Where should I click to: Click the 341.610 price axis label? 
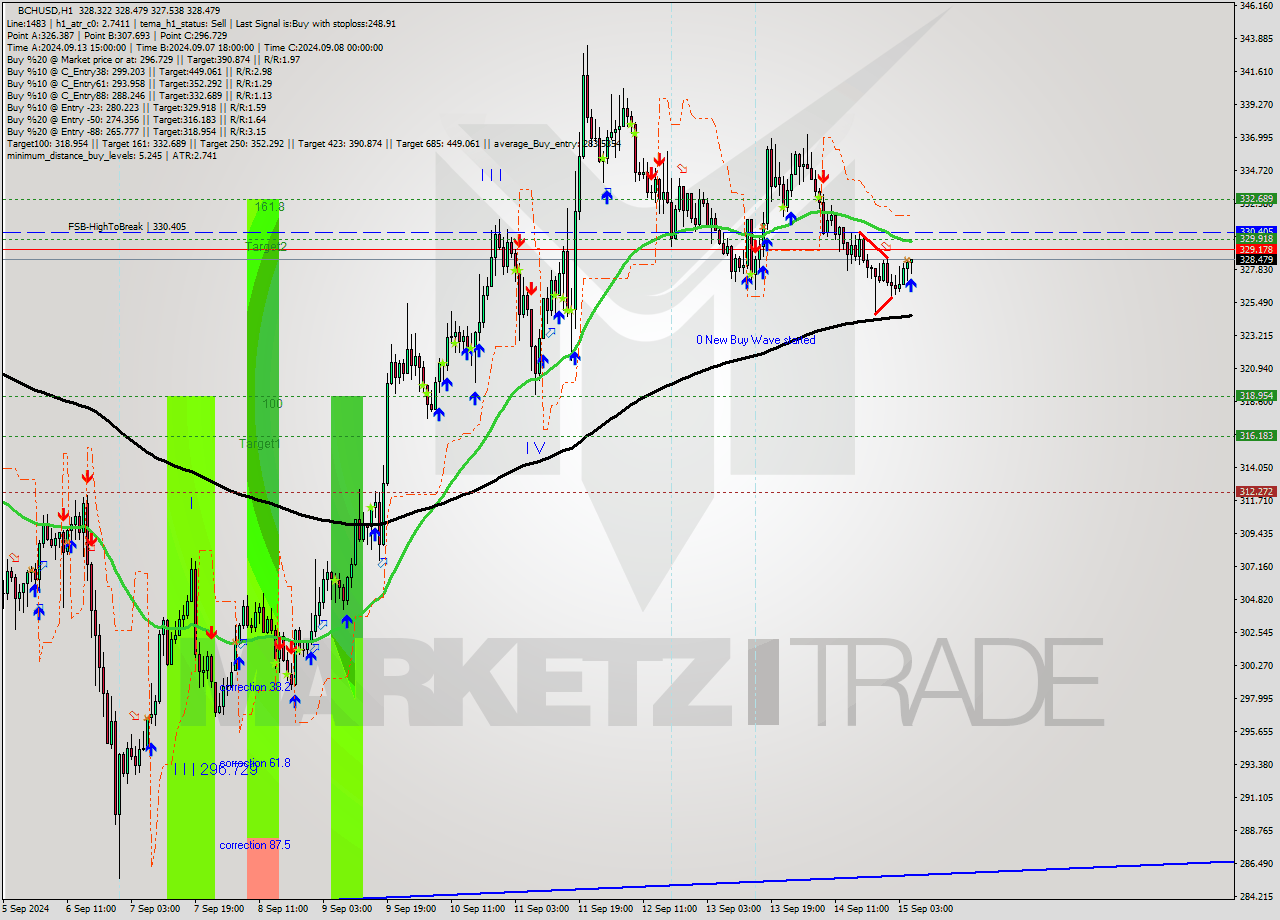(x=1256, y=72)
